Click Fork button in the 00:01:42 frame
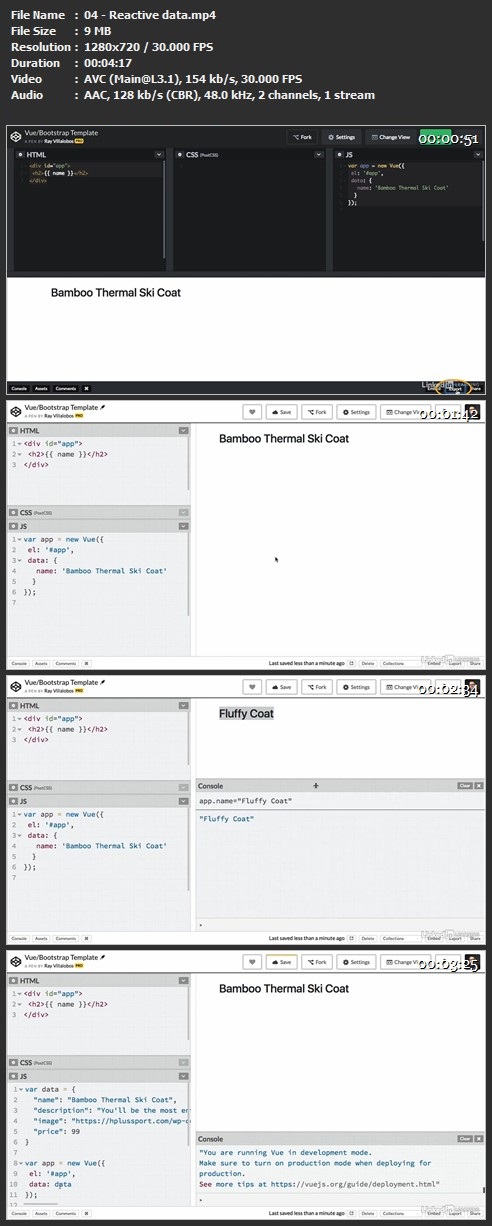492x1226 pixels. click(x=317, y=412)
